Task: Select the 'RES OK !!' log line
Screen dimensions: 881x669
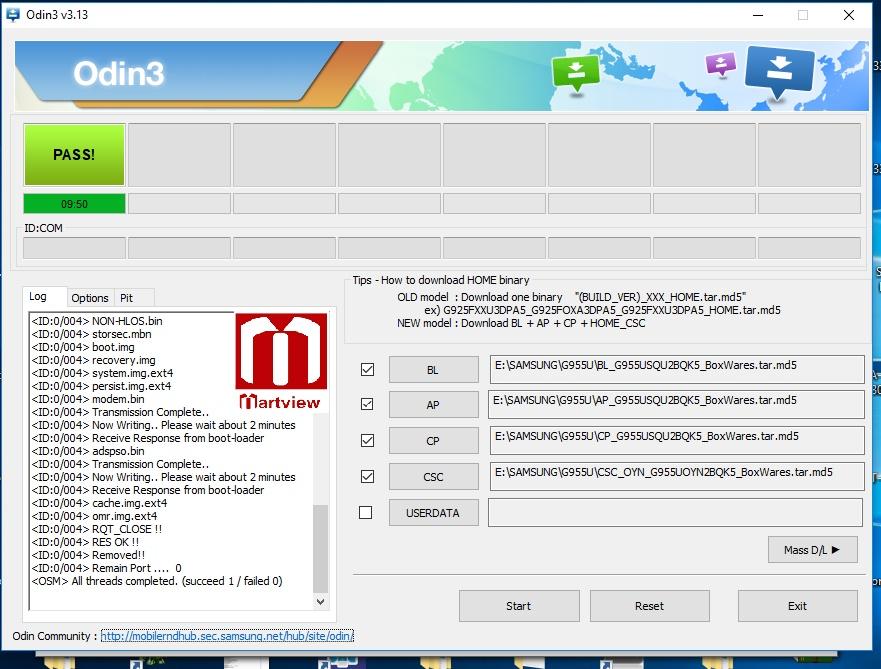Action: point(85,542)
